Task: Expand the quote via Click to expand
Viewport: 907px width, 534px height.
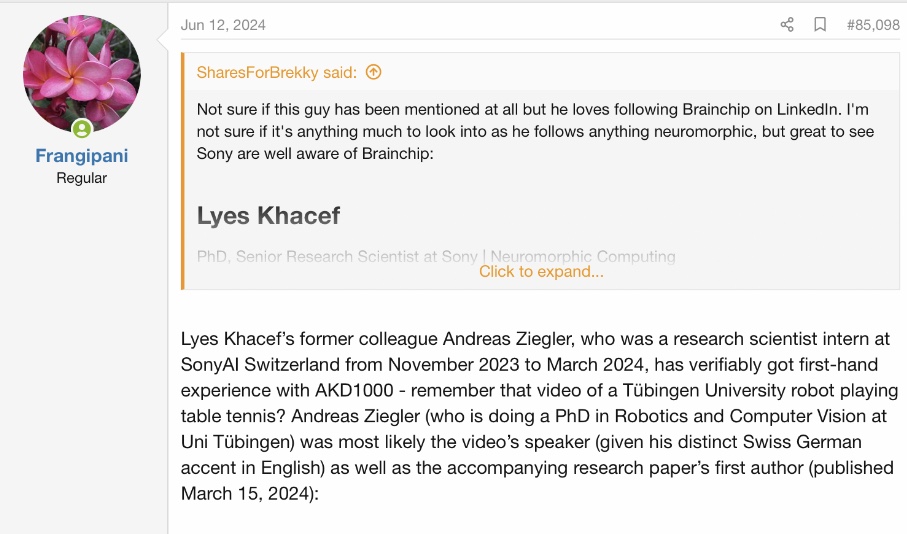Action: (x=541, y=271)
